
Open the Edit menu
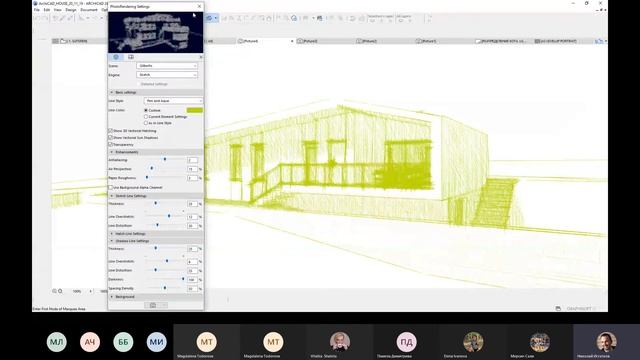pyautogui.click(x=47, y=10)
